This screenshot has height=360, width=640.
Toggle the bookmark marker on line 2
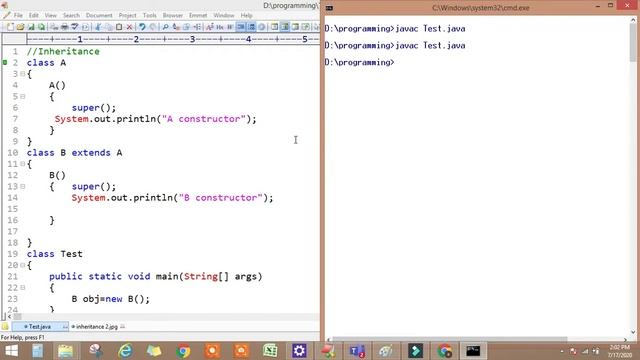pyautogui.click(x=5, y=62)
